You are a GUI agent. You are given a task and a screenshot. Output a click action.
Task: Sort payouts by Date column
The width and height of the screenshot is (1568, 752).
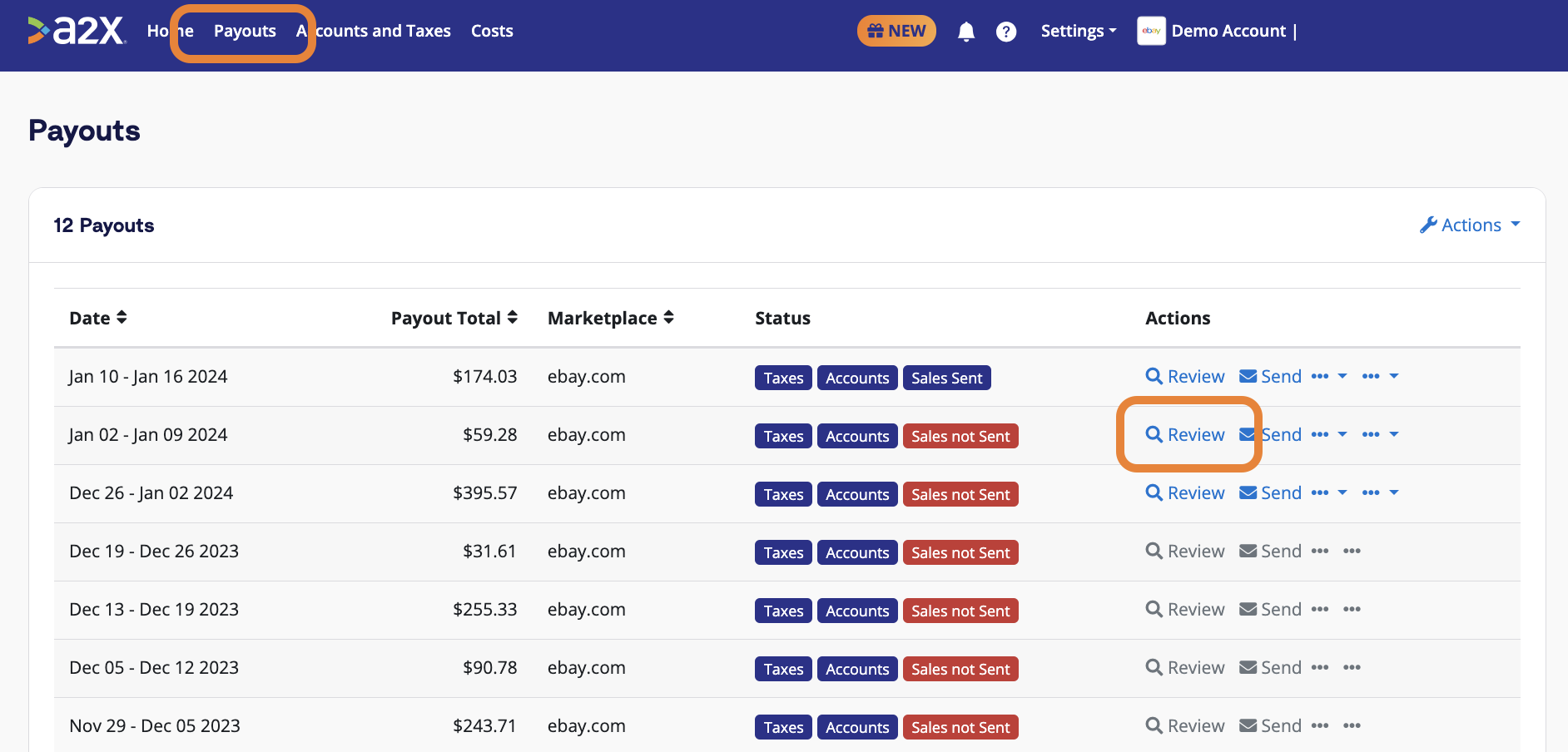pos(98,318)
